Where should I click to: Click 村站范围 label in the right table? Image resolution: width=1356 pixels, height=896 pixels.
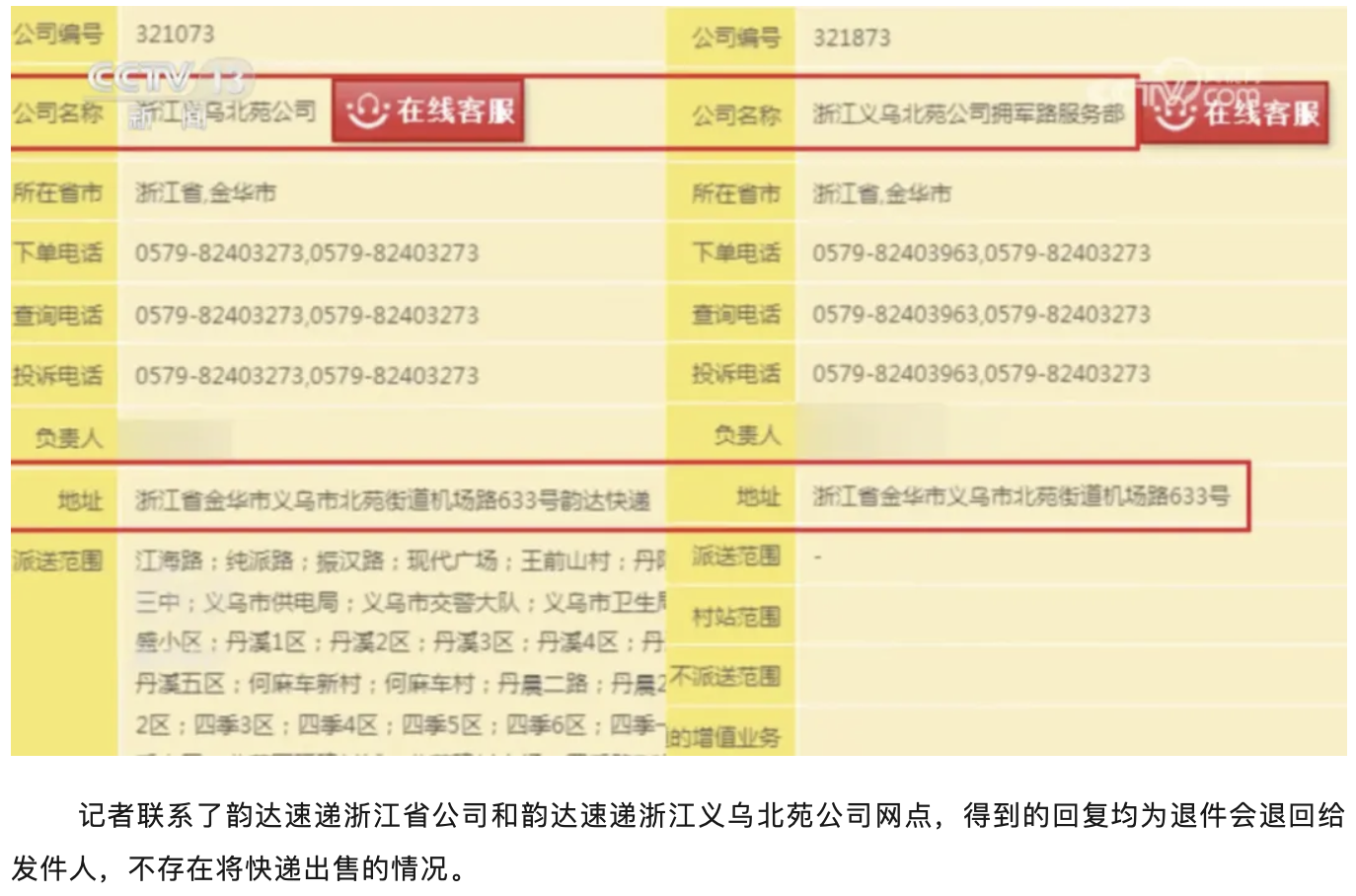(736, 617)
